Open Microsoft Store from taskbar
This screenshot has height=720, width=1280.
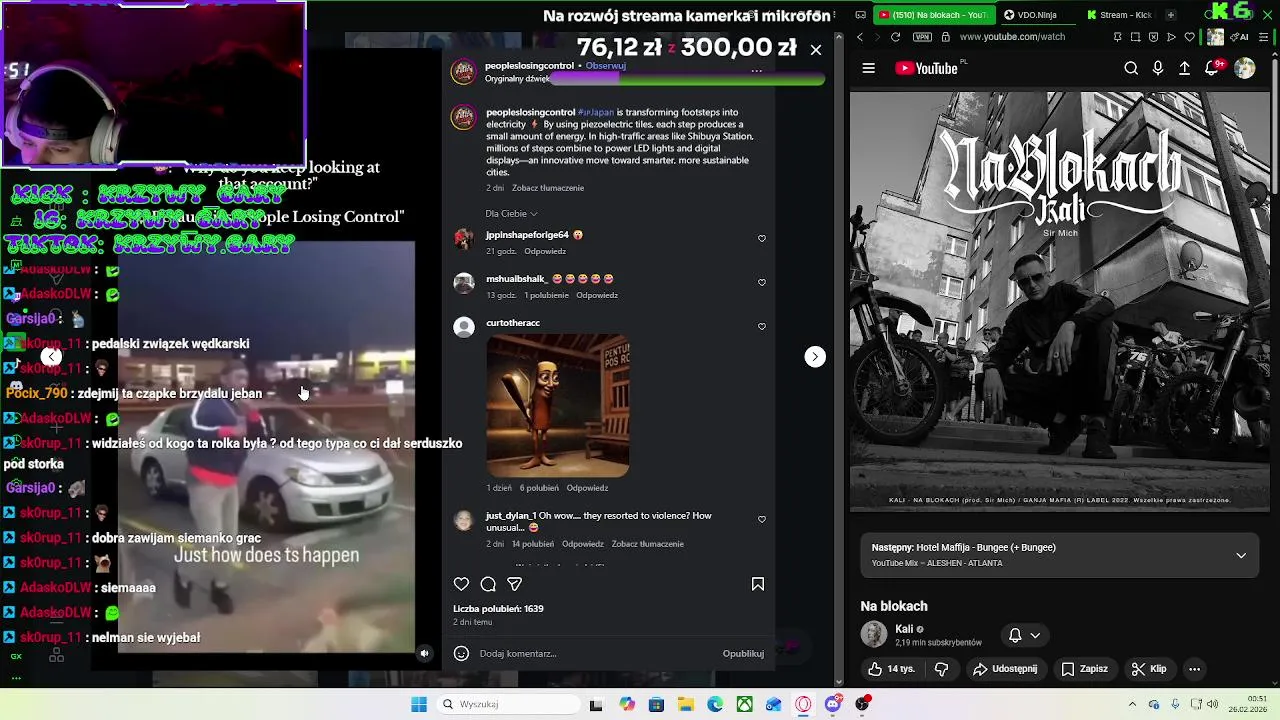pos(656,704)
